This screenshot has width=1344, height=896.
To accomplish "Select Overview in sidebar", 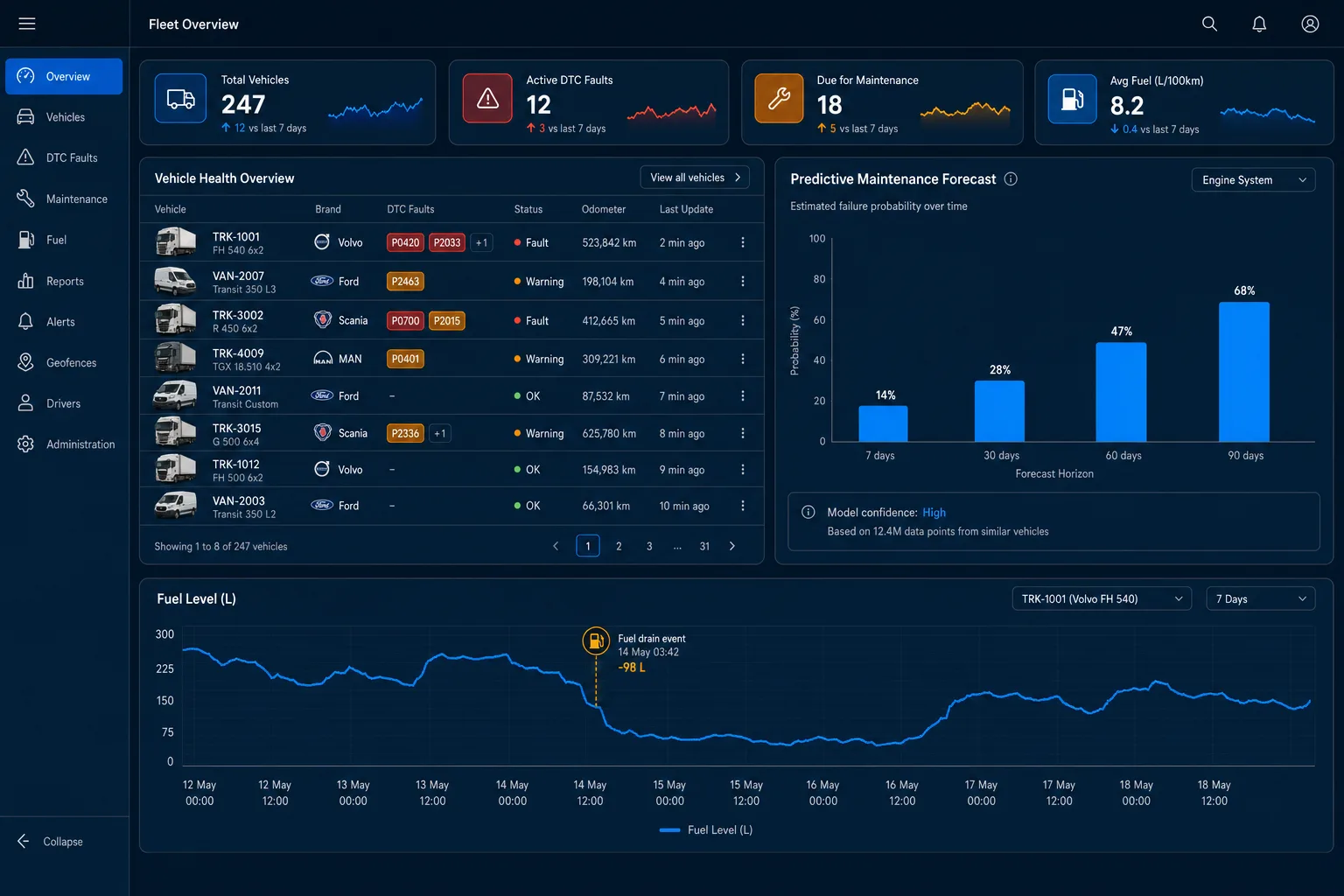I will click(64, 76).
